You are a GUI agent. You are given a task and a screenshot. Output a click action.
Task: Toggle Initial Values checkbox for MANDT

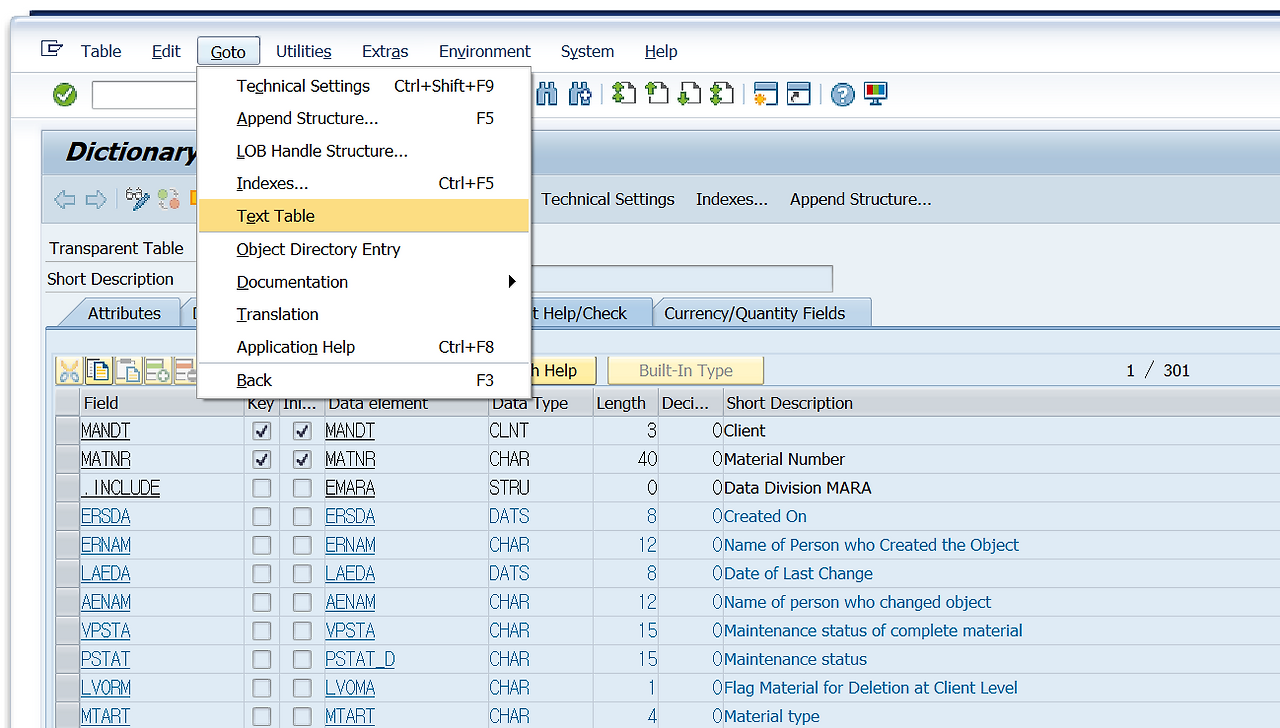tap(302, 431)
